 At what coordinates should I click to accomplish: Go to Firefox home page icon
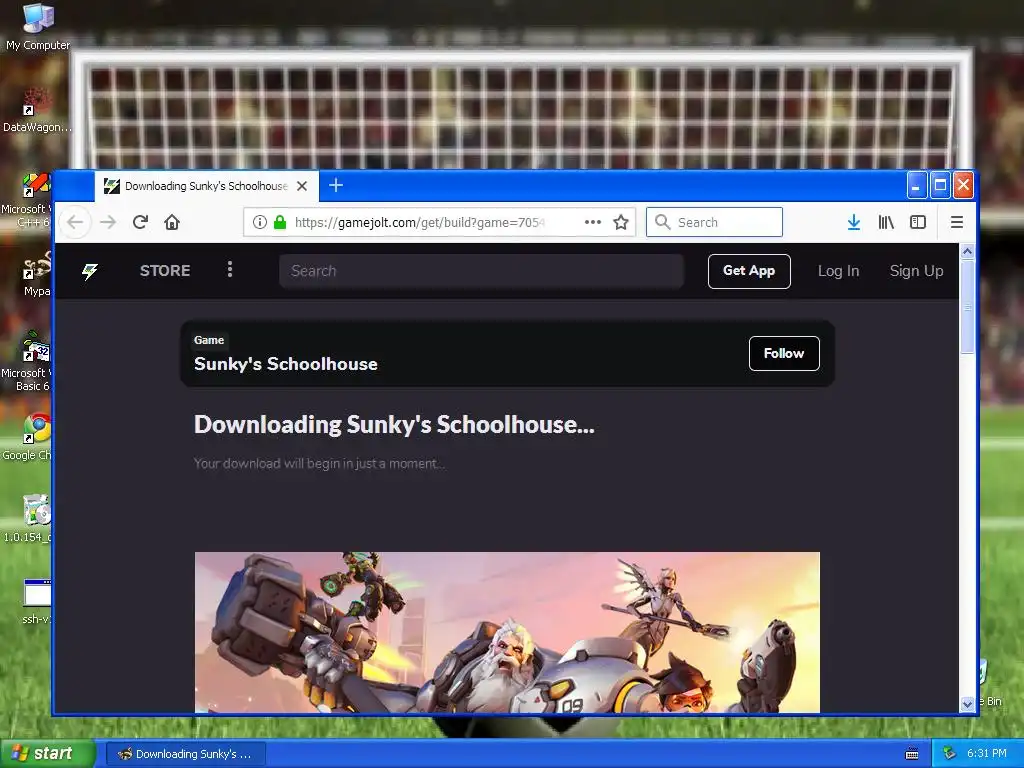click(172, 223)
